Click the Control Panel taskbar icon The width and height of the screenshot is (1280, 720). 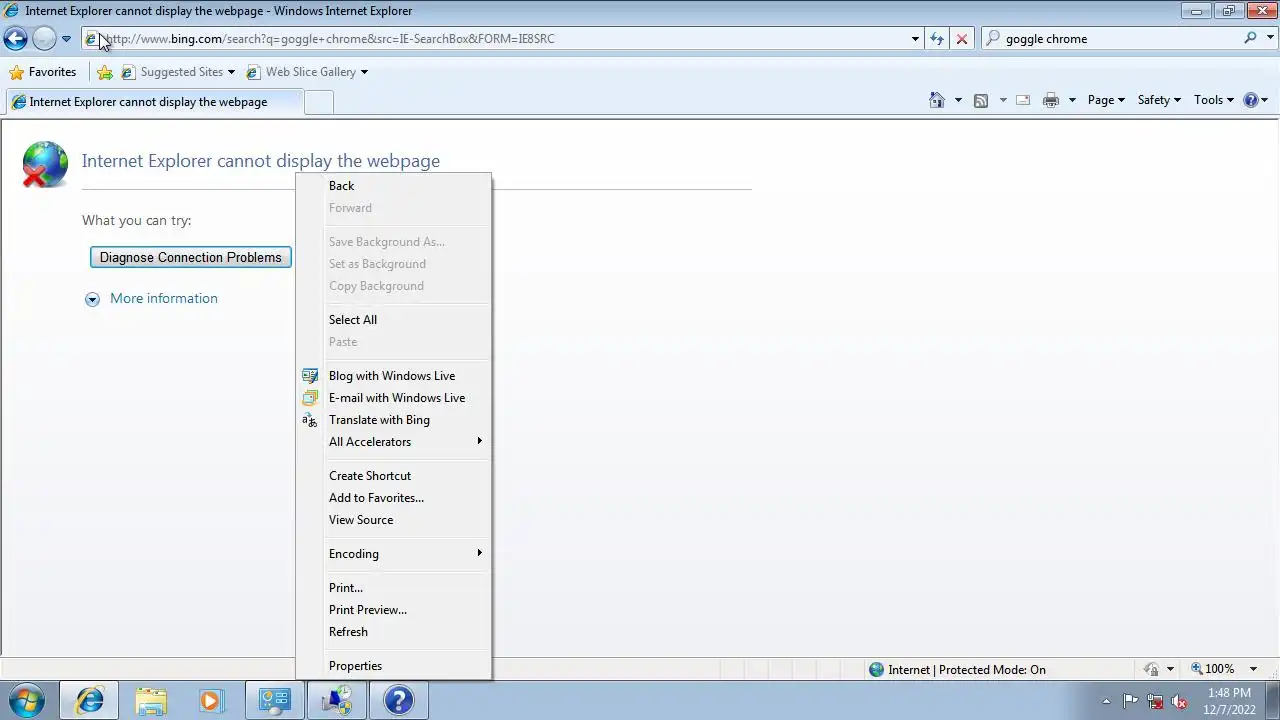(x=274, y=701)
